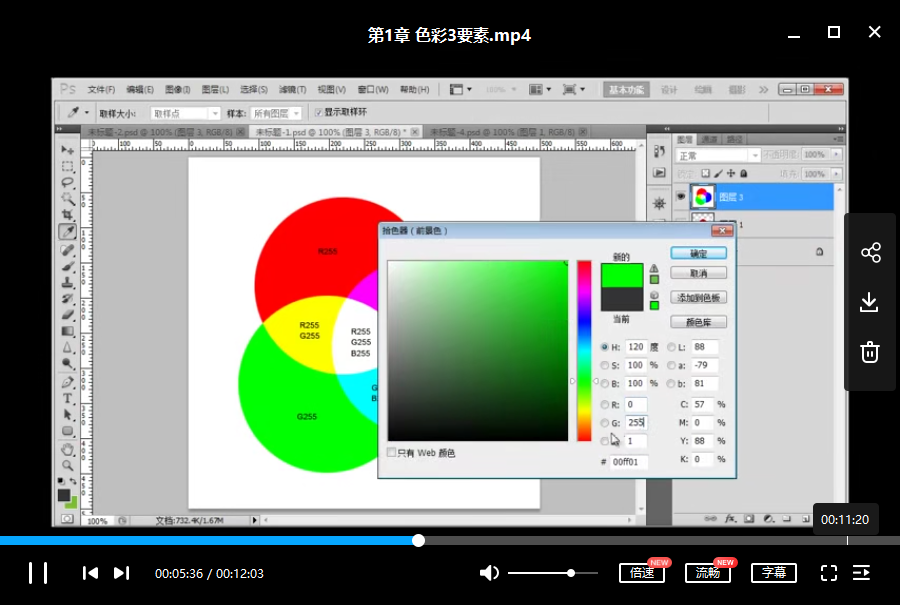Switch to the 通道 channels tab
900x605 pixels.
pyautogui.click(x=711, y=139)
